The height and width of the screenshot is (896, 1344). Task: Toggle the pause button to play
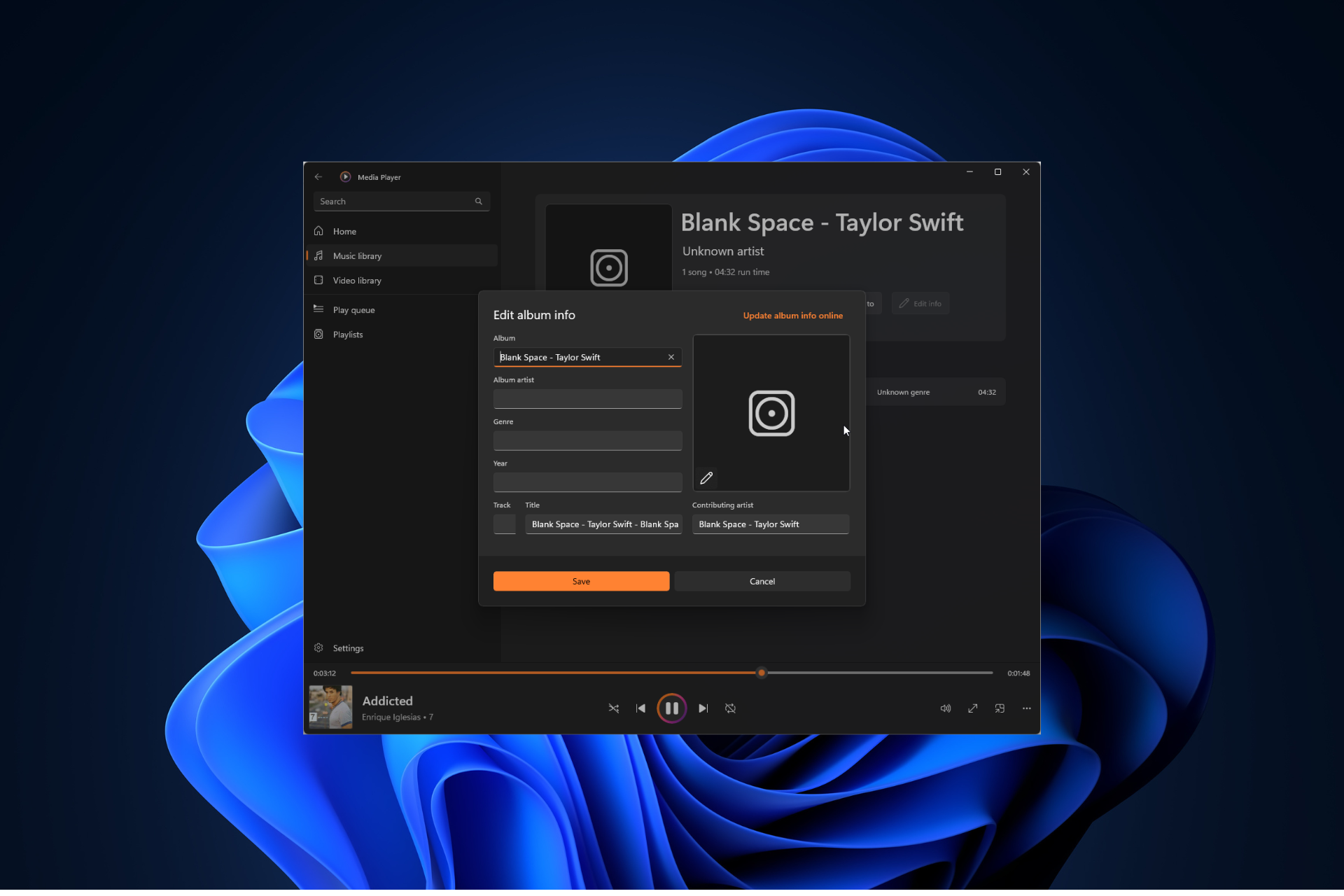click(672, 708)
